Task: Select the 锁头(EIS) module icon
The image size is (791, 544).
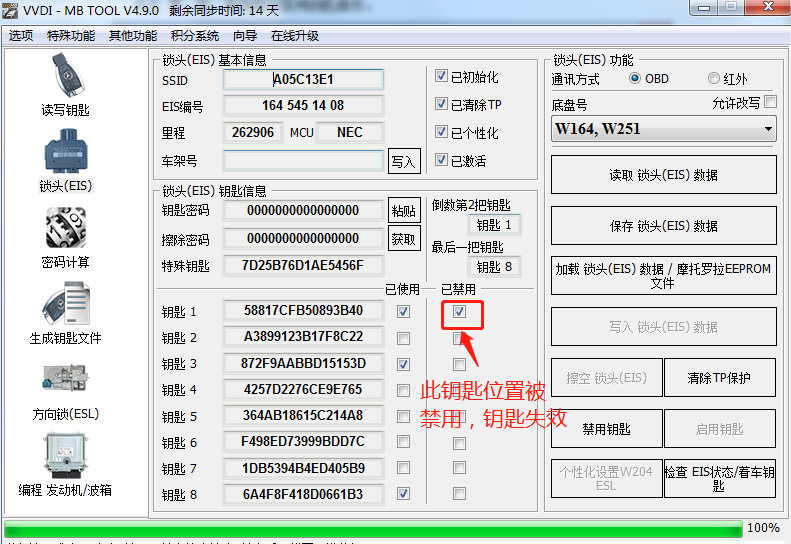Action: point(65,155)
